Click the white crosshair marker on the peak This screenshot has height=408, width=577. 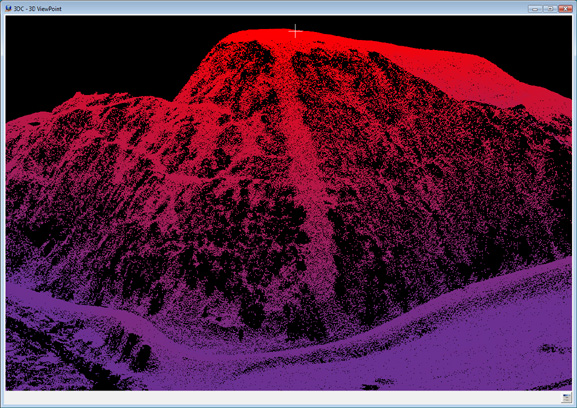click(x=295, y=31)
